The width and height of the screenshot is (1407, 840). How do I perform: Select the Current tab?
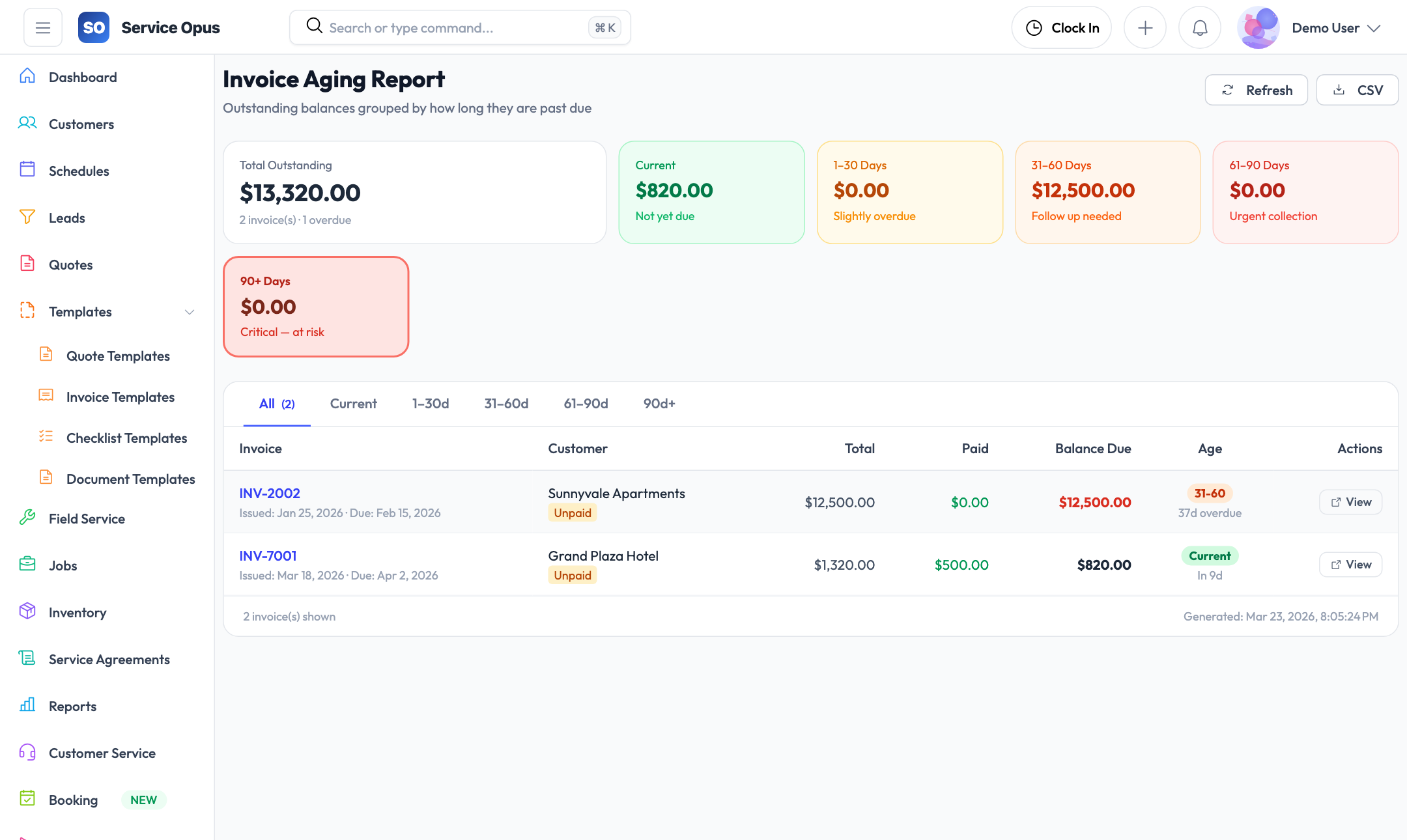click(353, 404)
